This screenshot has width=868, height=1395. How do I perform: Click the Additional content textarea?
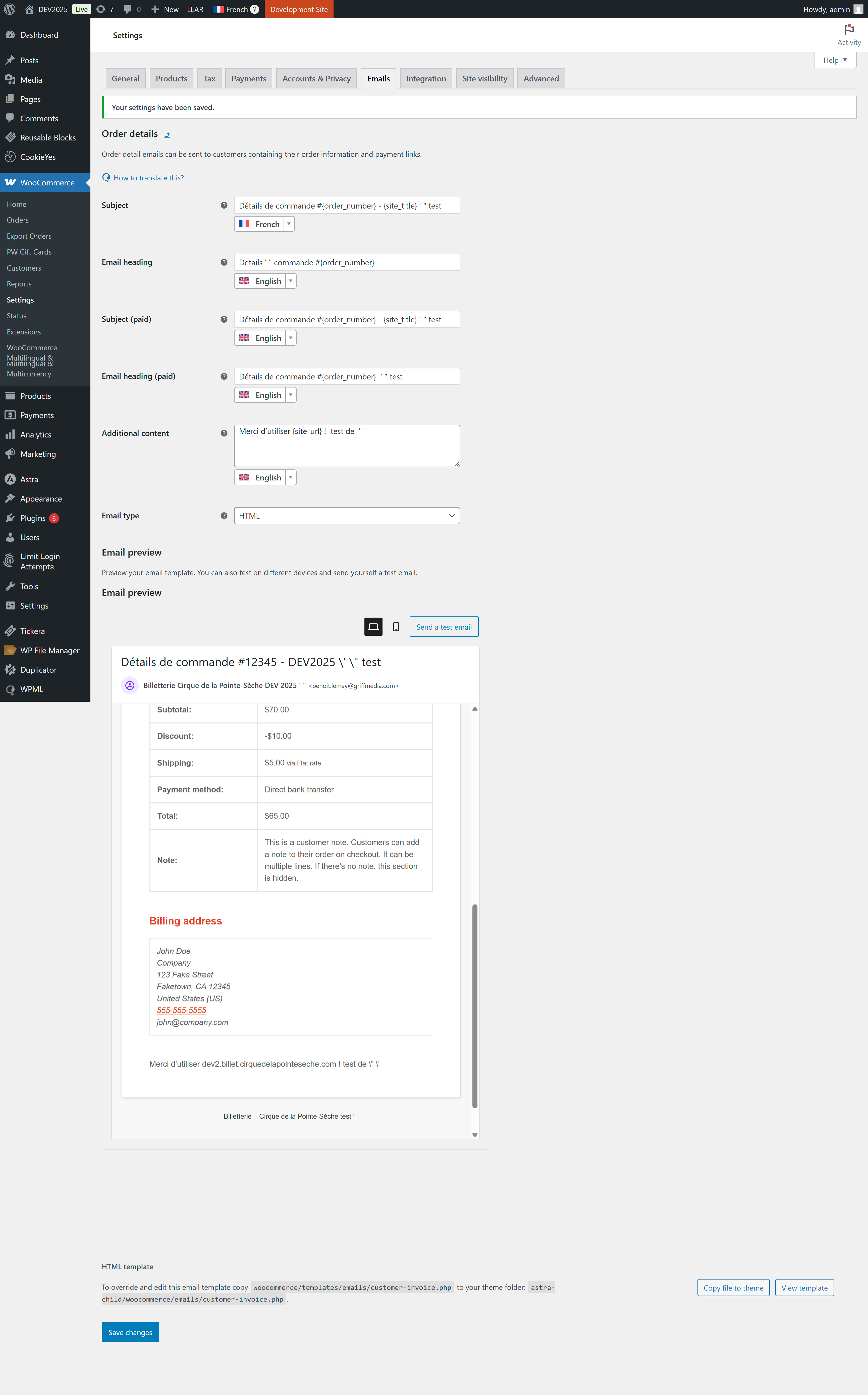coord(347,446)
